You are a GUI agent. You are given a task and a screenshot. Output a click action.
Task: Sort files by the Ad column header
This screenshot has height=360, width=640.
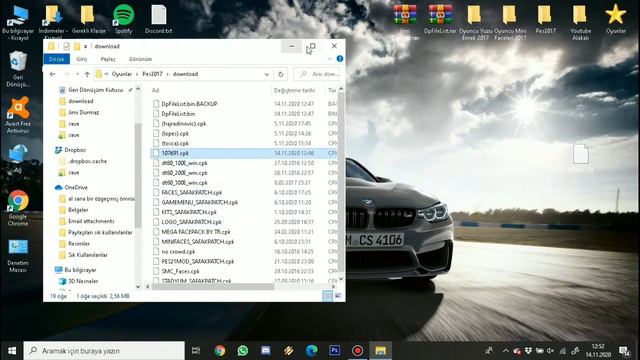tap(156, 90)
